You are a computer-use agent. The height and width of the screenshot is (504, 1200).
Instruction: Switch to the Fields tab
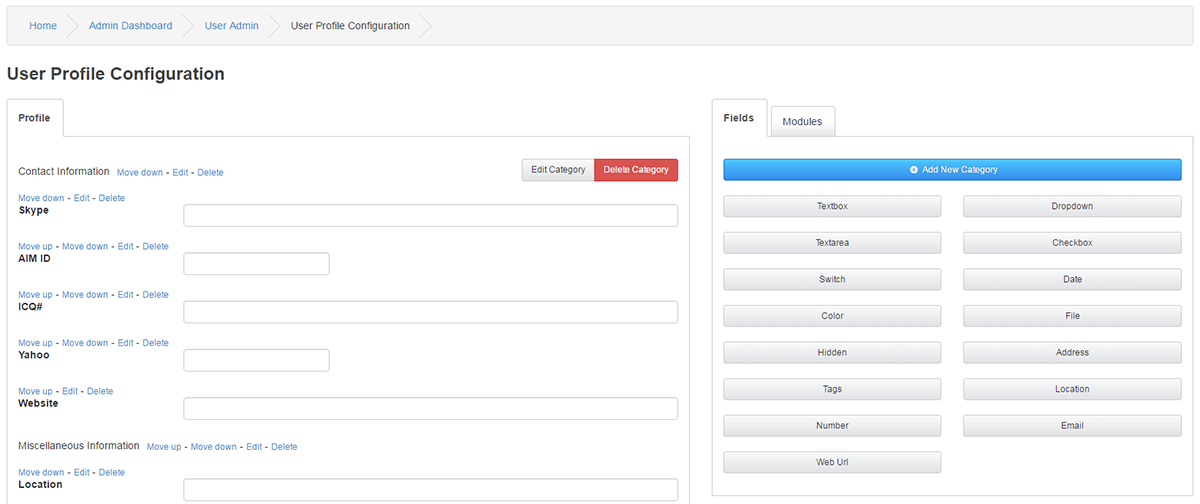coord(739,118)
